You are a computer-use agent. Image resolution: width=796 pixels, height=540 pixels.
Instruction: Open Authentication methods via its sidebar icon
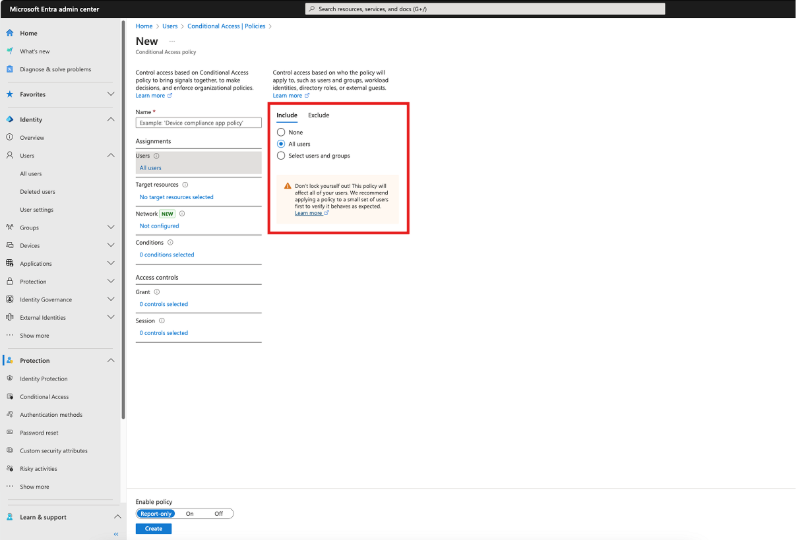tap(10, 414)
